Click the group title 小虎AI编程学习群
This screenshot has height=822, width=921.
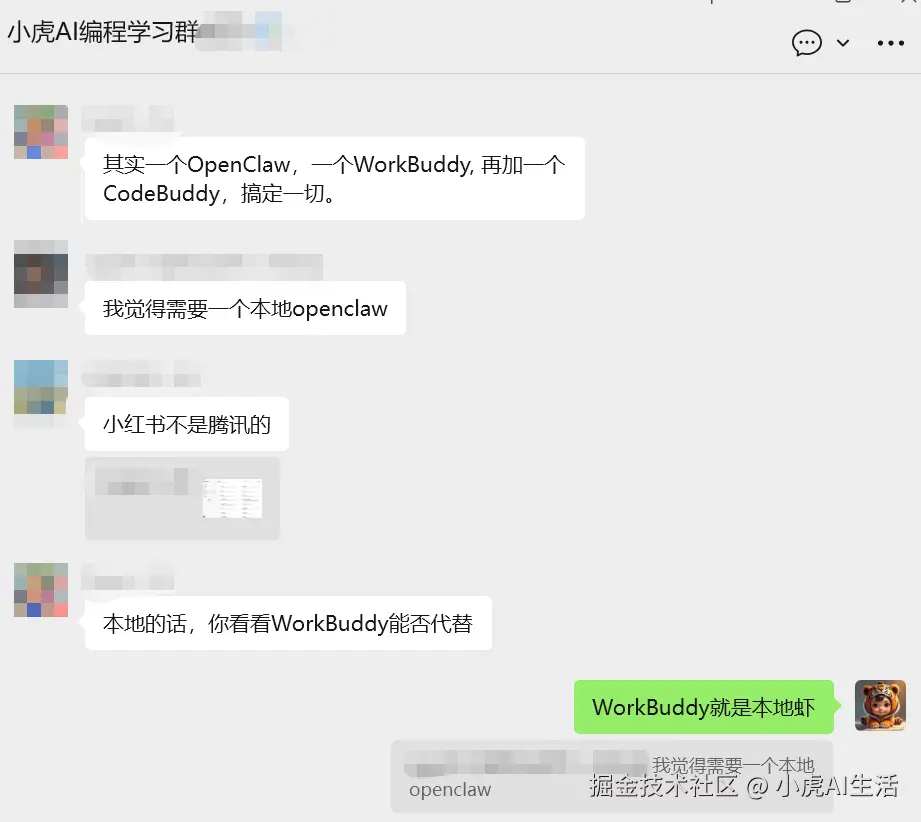(103, 32)
